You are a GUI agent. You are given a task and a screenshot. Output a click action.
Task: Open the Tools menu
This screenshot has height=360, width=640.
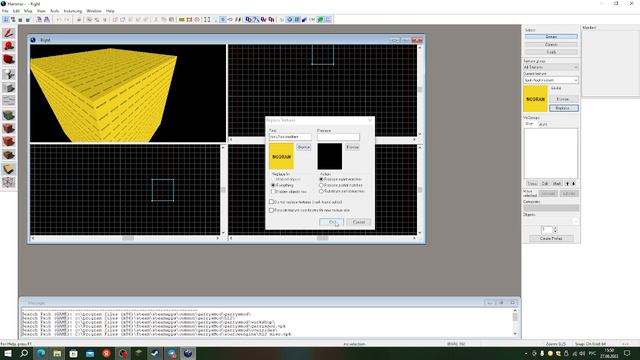tap(54, 11)
